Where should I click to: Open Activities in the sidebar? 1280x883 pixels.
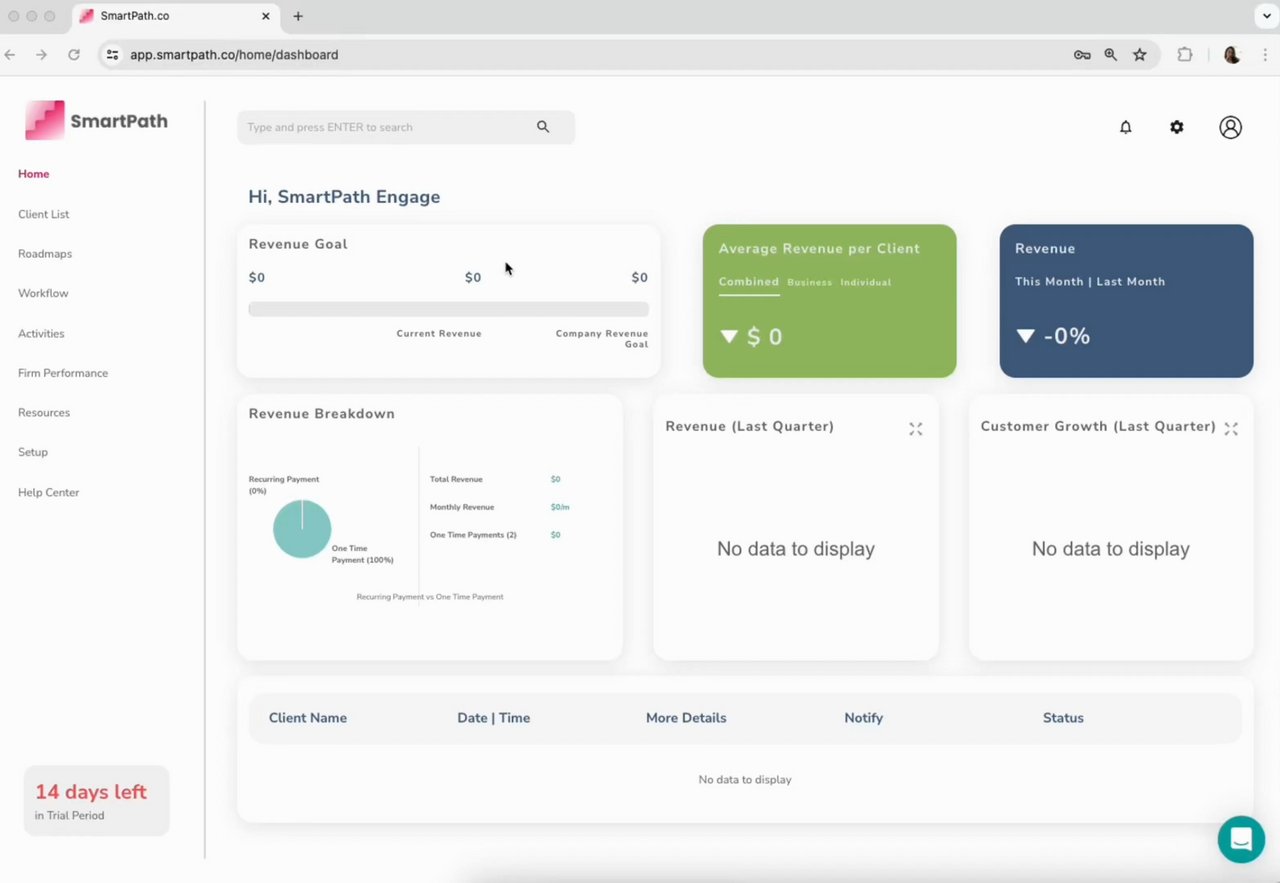pyautogui.click(x=41, y=333)
